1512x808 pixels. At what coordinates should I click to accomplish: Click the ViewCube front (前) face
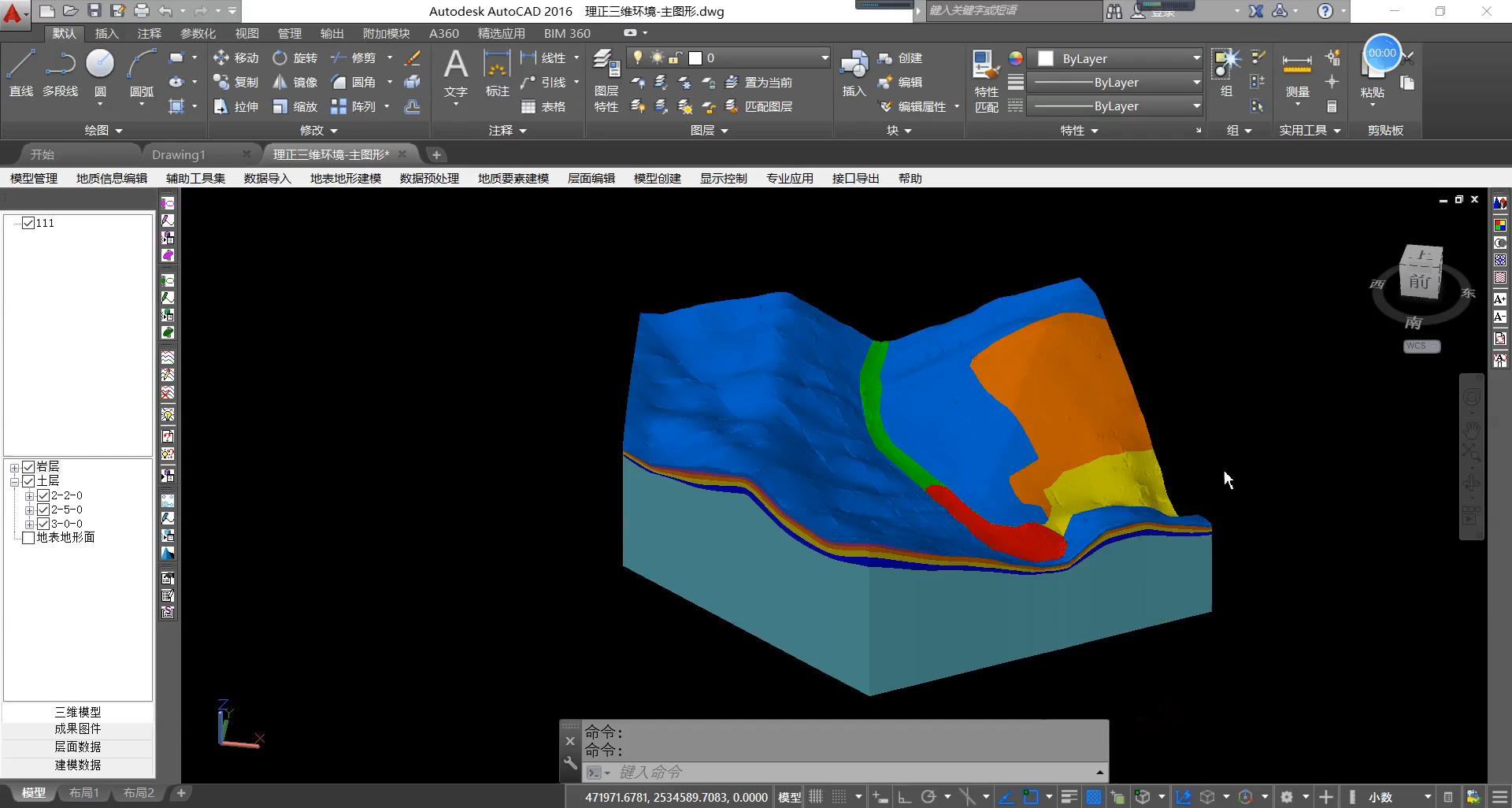click(x=1419, y=281)
